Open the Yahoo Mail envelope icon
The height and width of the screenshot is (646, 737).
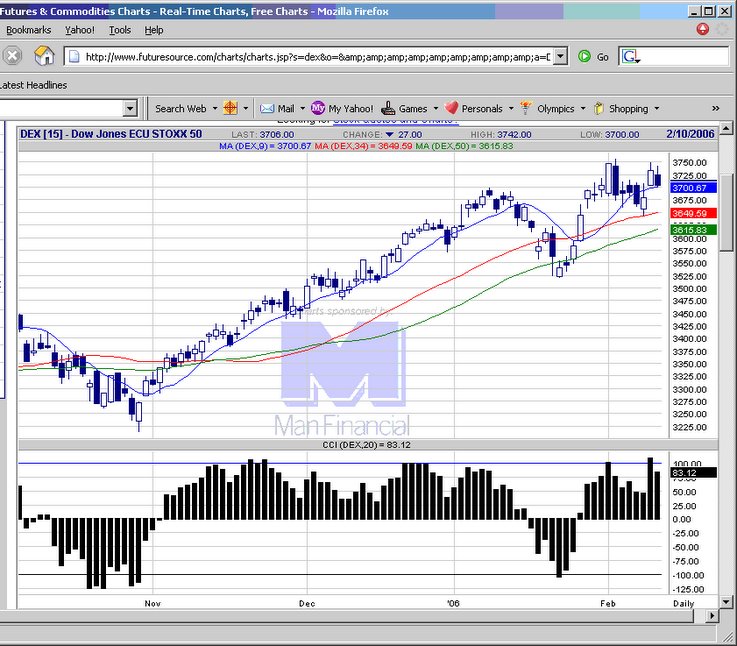pyautogui.click(x=267, y=109)
